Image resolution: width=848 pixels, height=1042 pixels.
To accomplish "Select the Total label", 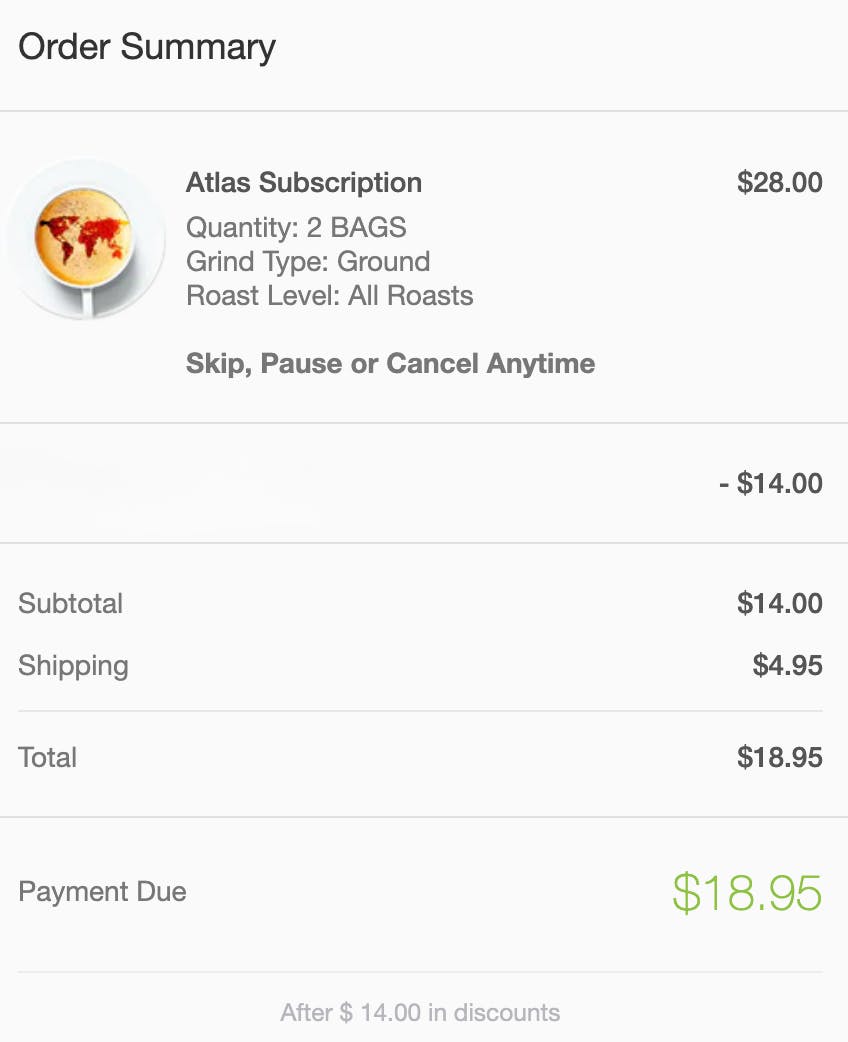I will (x=47, y=757).
